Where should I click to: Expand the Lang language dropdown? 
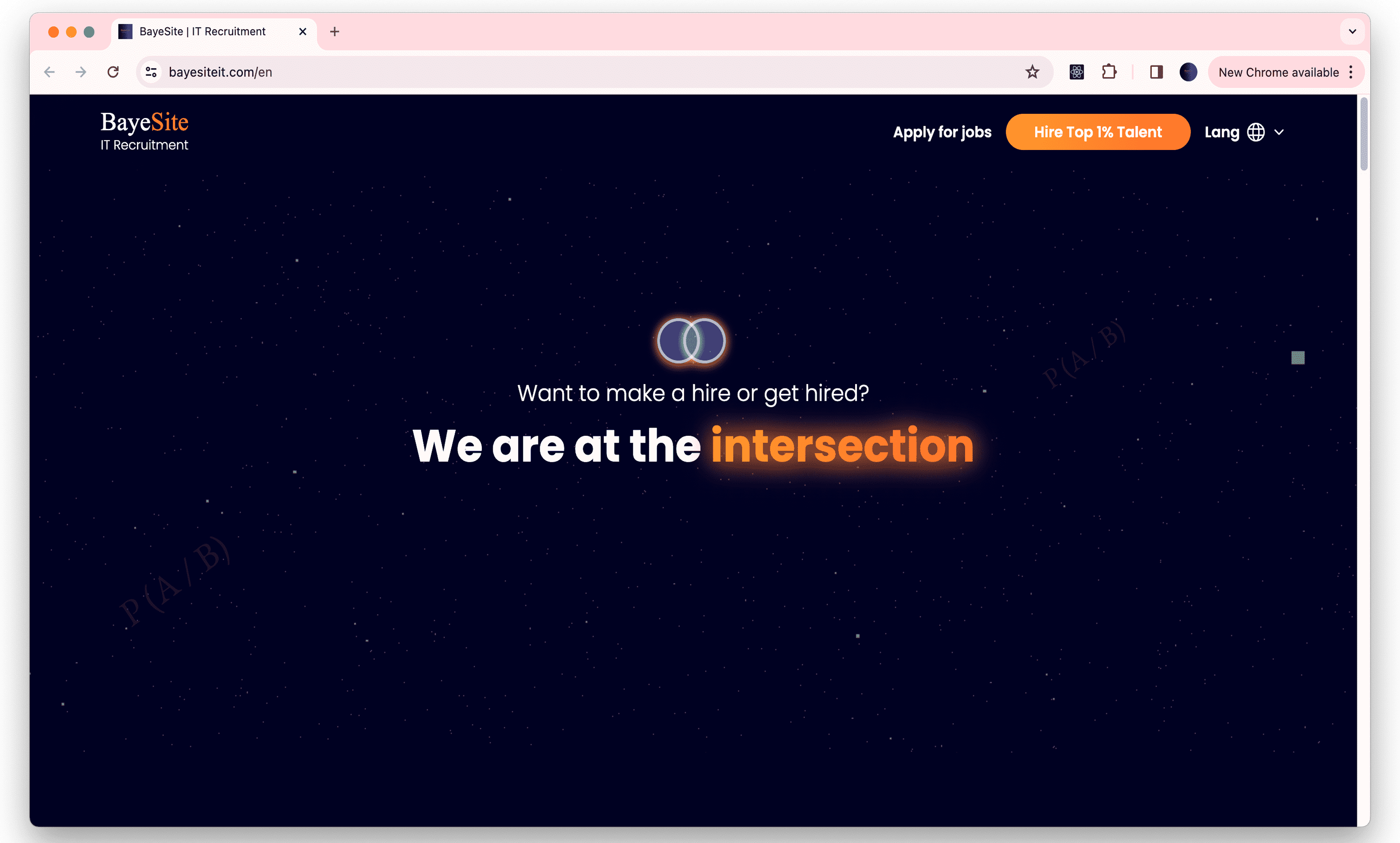click(x=1245, y=131)
